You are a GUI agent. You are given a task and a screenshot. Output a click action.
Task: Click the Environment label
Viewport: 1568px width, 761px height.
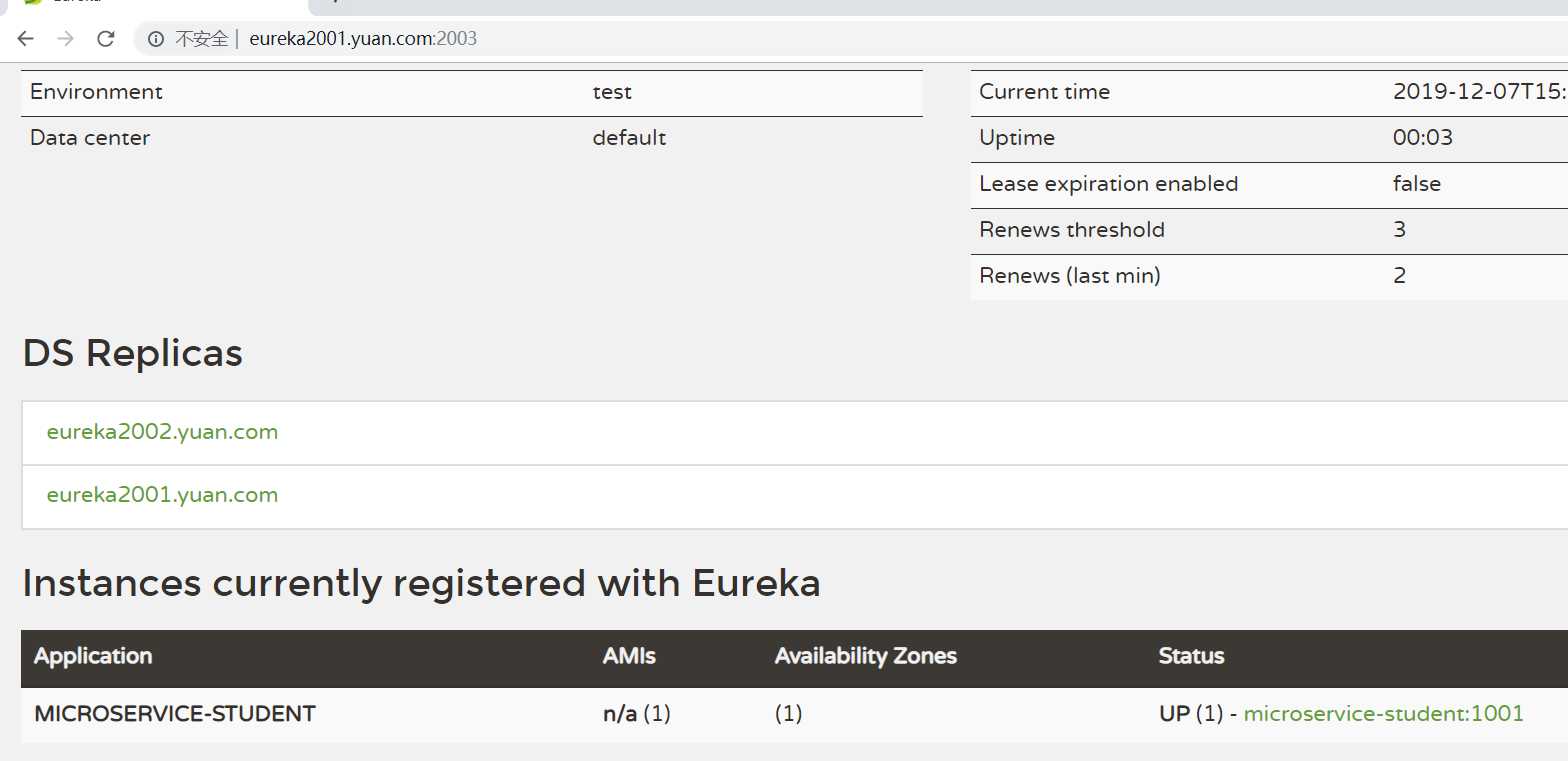[x=96, y=92]
